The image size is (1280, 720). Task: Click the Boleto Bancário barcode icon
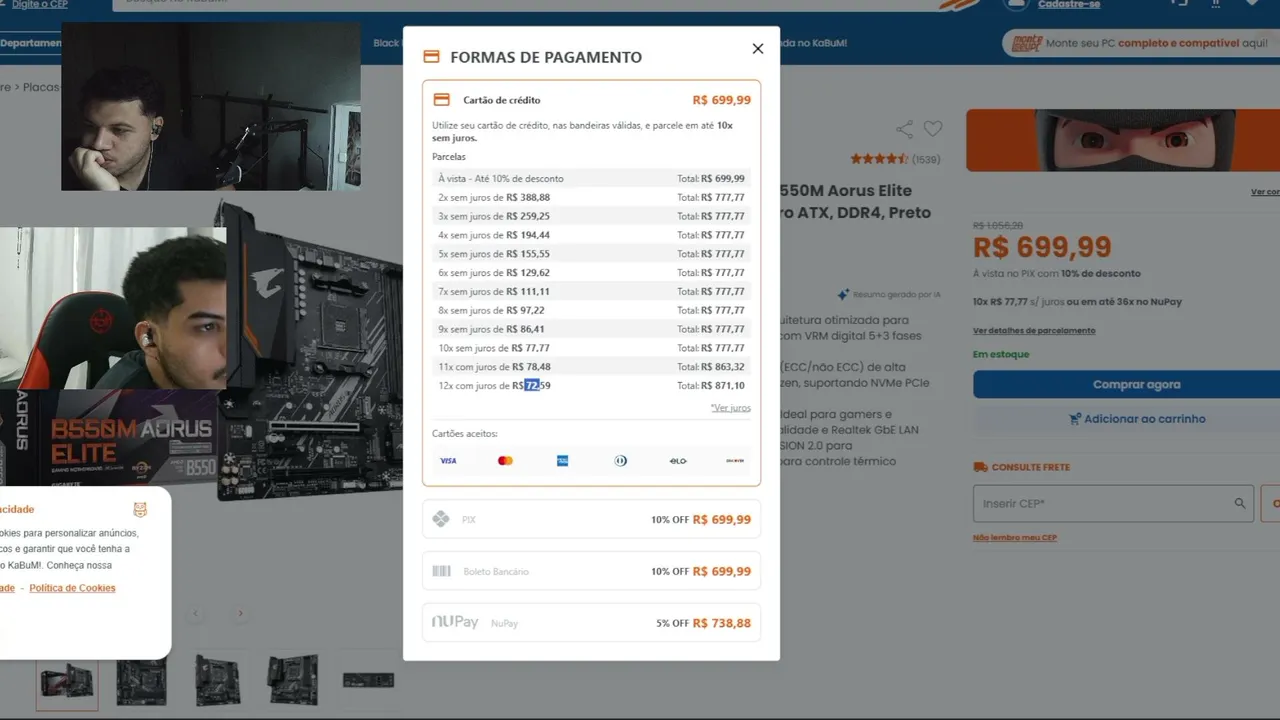coord(441,571)
